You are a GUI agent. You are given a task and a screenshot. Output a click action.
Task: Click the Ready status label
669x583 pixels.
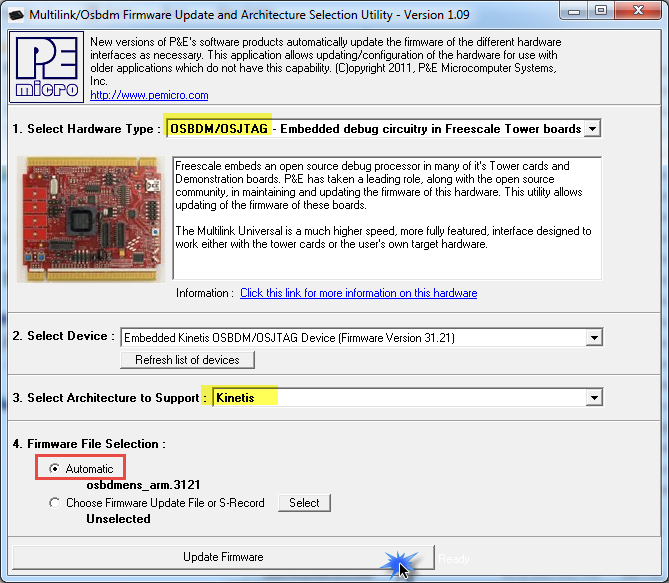[x=454, y=559]
